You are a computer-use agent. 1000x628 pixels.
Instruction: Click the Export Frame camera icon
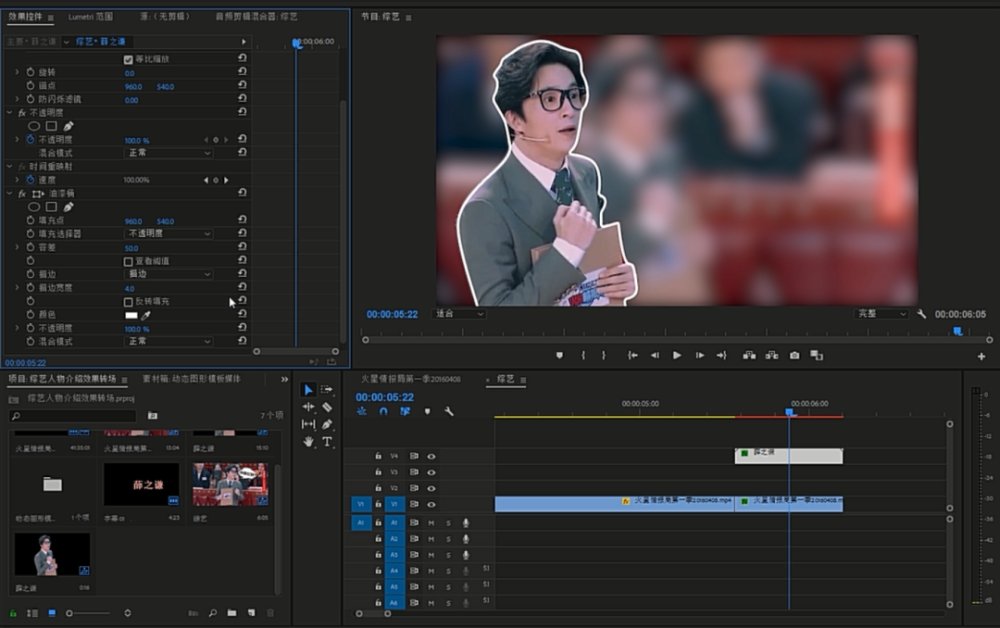tap(794, 355)
